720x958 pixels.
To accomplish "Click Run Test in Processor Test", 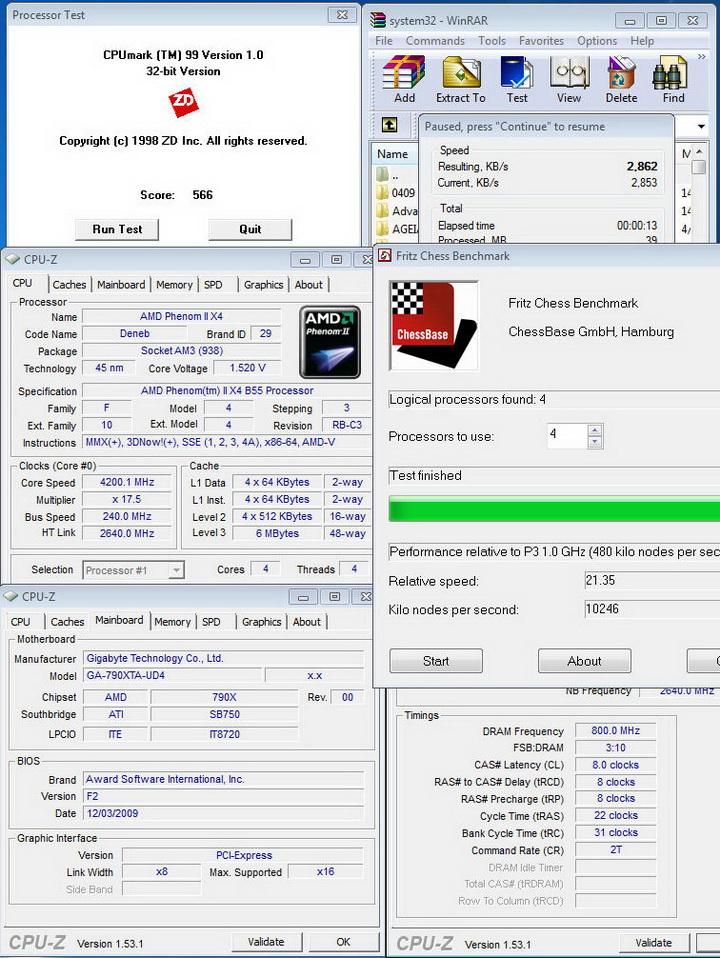I will [117, 229].
